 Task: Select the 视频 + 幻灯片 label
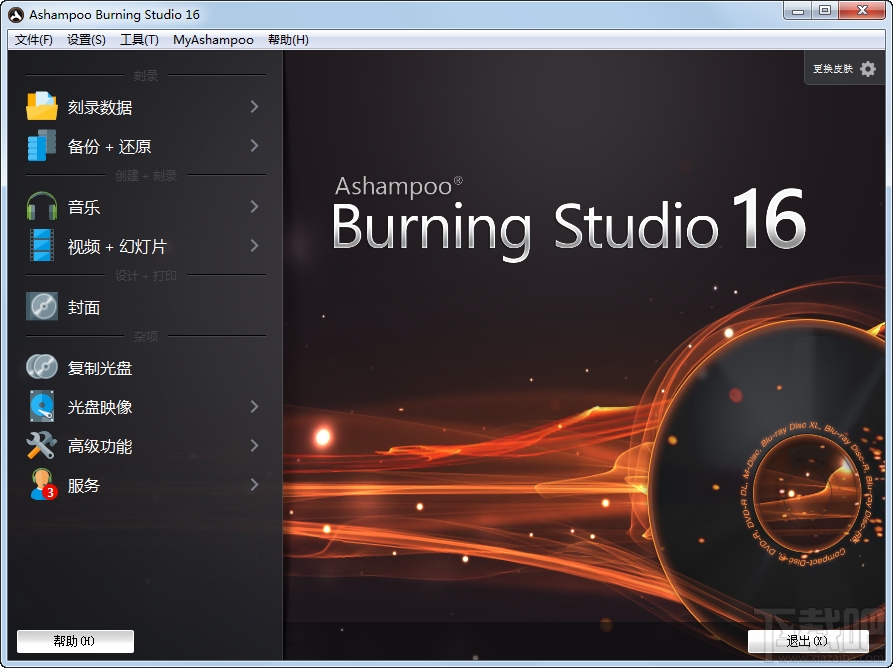pyautogui.click(x=117, y=246)
